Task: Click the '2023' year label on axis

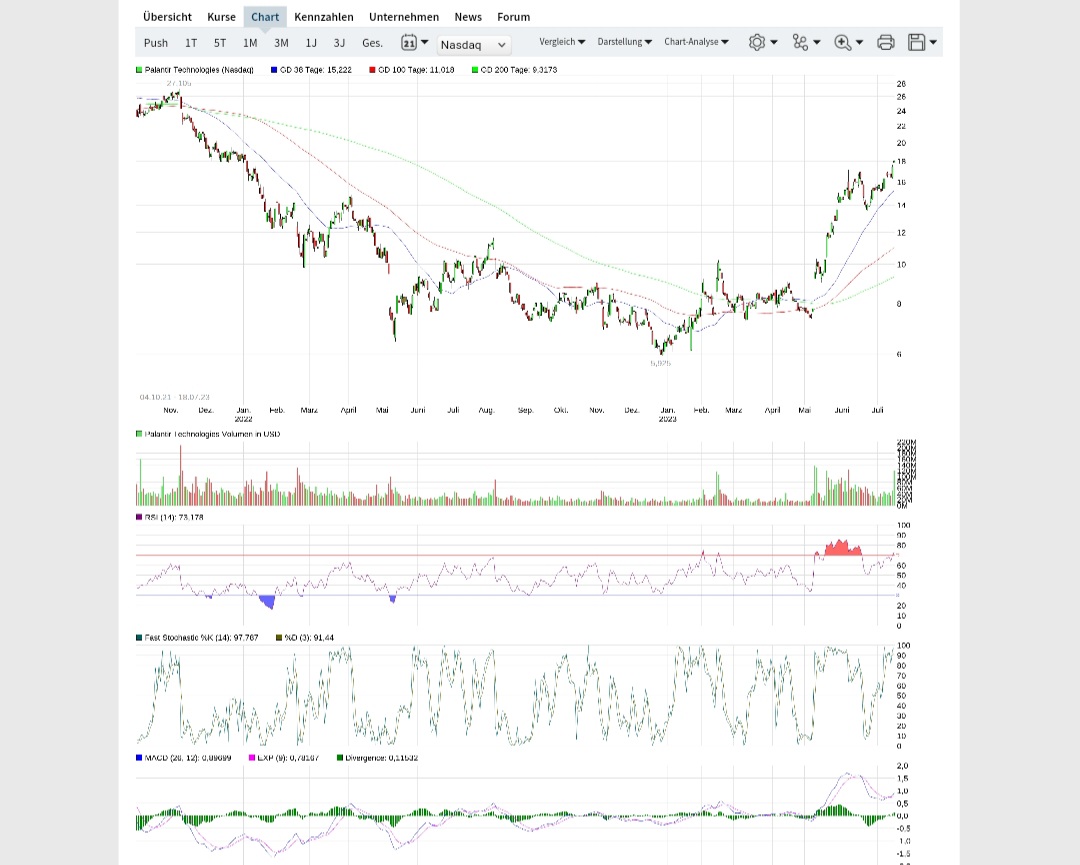Action: 667,419
